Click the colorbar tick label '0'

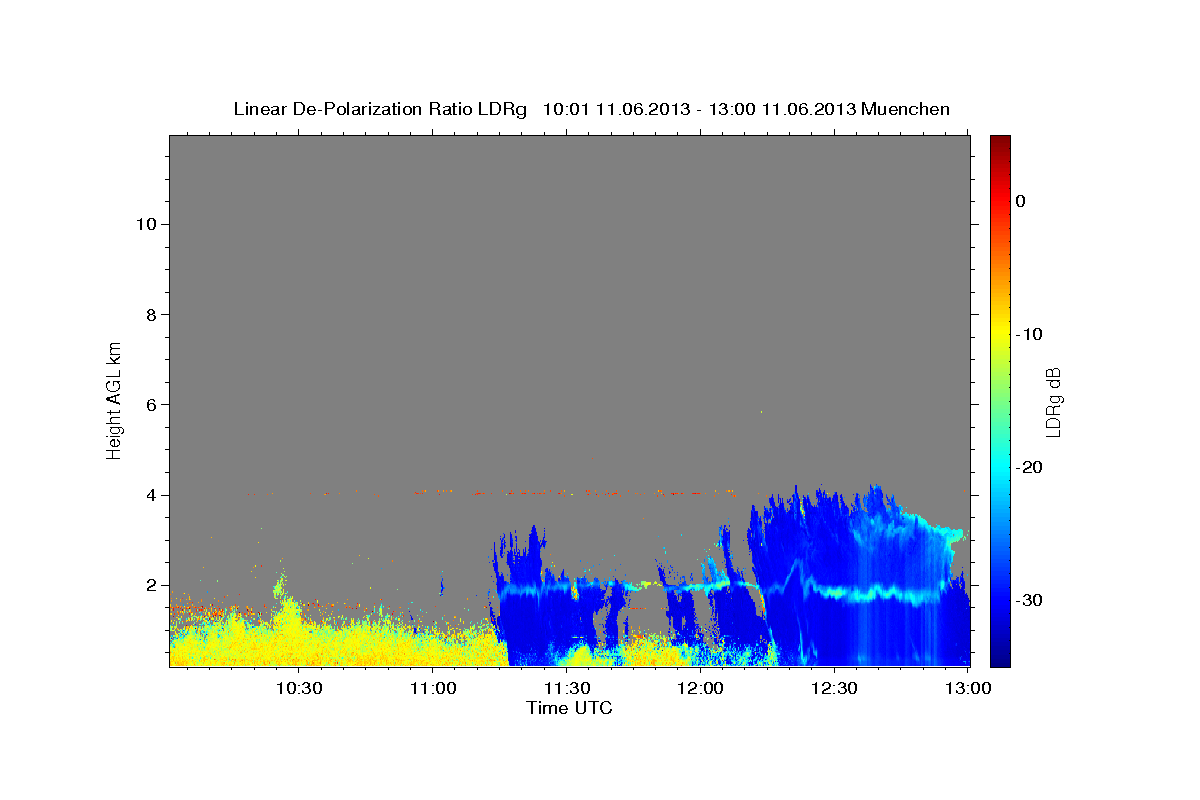1021,201
